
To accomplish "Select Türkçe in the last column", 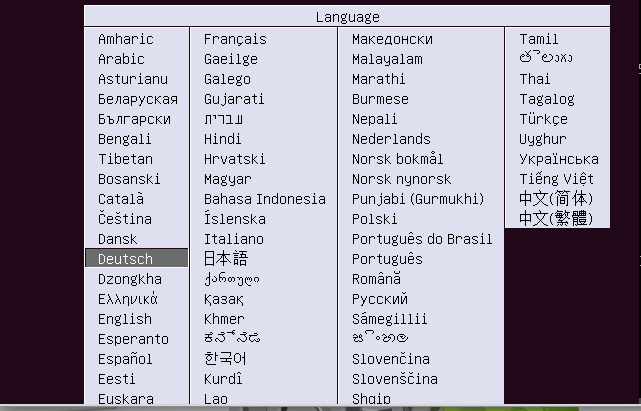I will tap(543, 119).
